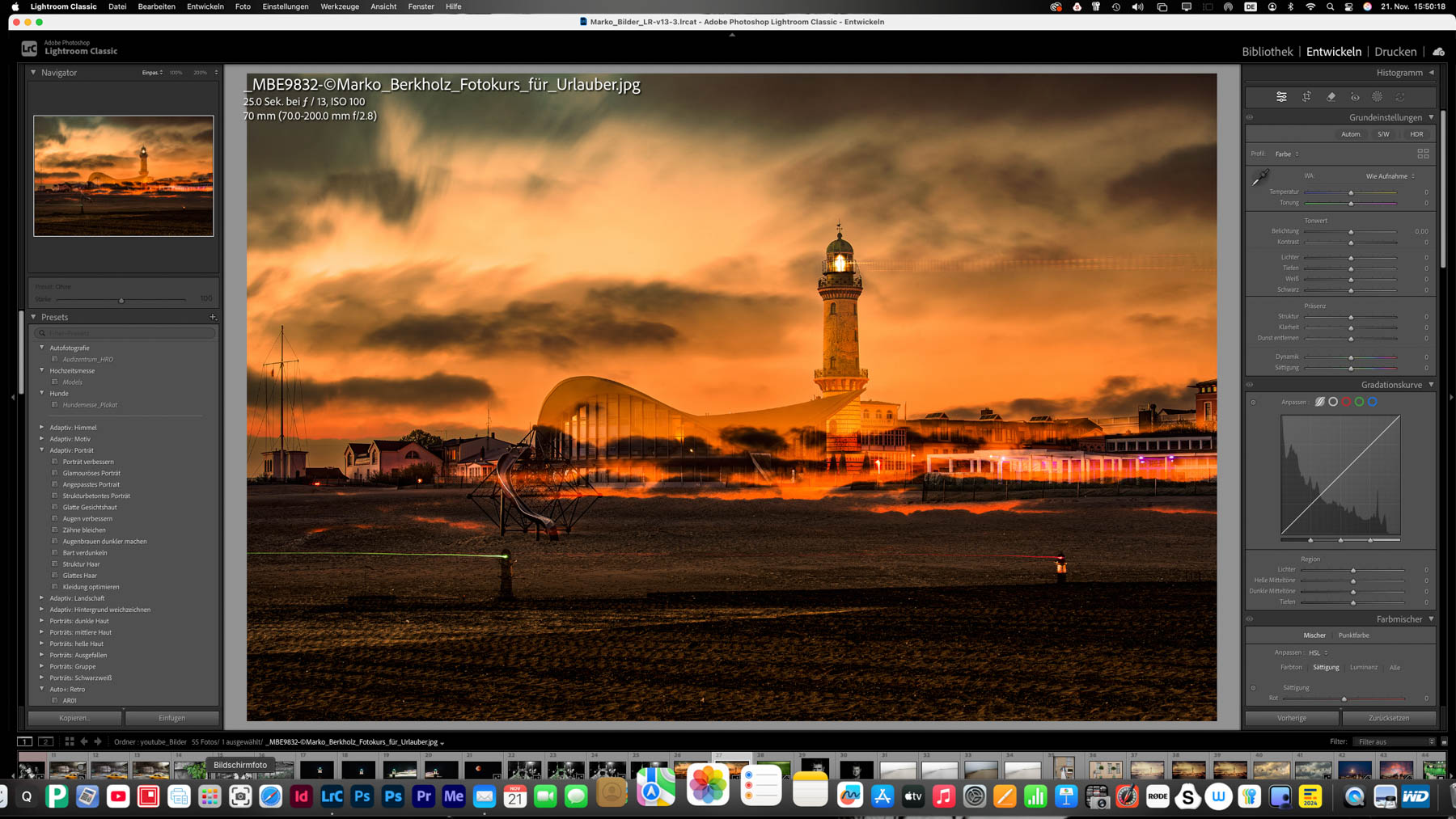
Task: Open the Entwickeln menu in menu bar
Action: coord(205,6)
